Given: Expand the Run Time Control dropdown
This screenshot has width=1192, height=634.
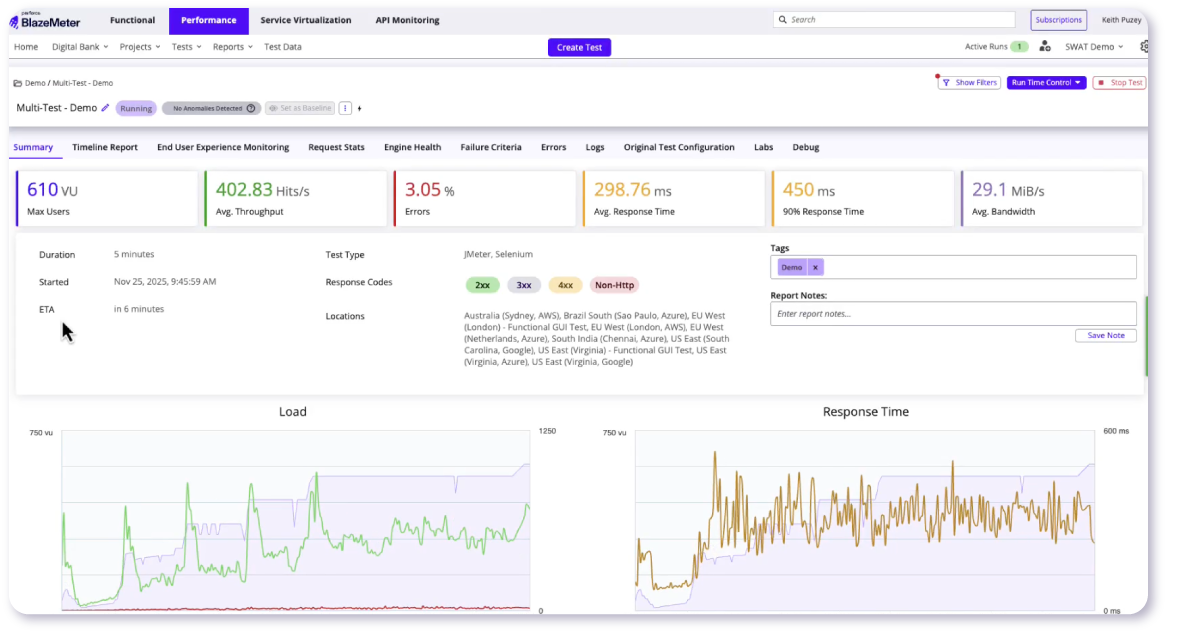Looking at the screenshot, I should [x=1046, y=83].
